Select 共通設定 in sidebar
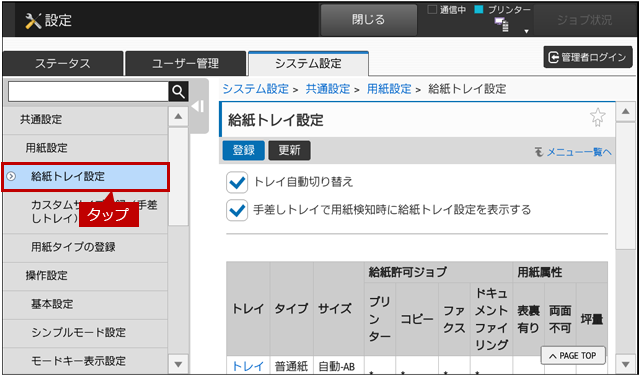Screen dimensions: 640x376 (x=85, y=120)
